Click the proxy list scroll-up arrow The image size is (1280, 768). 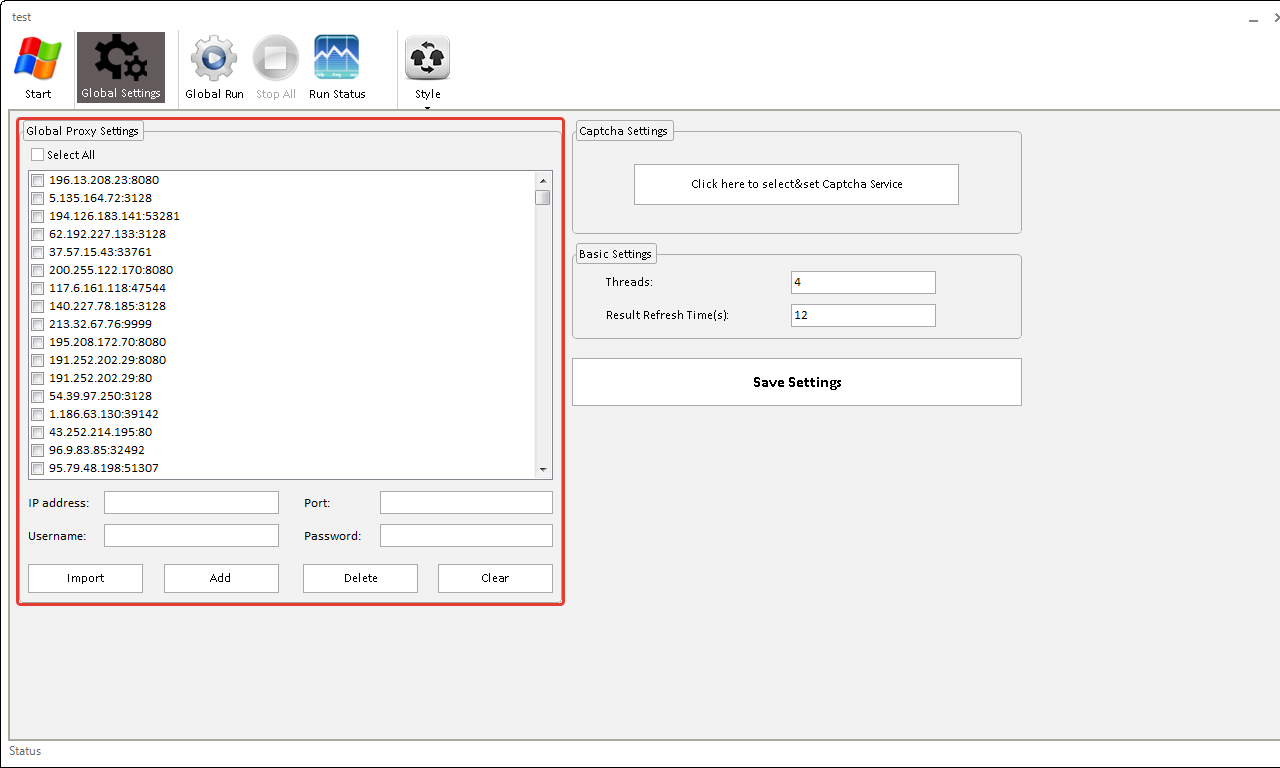(543, 179)
